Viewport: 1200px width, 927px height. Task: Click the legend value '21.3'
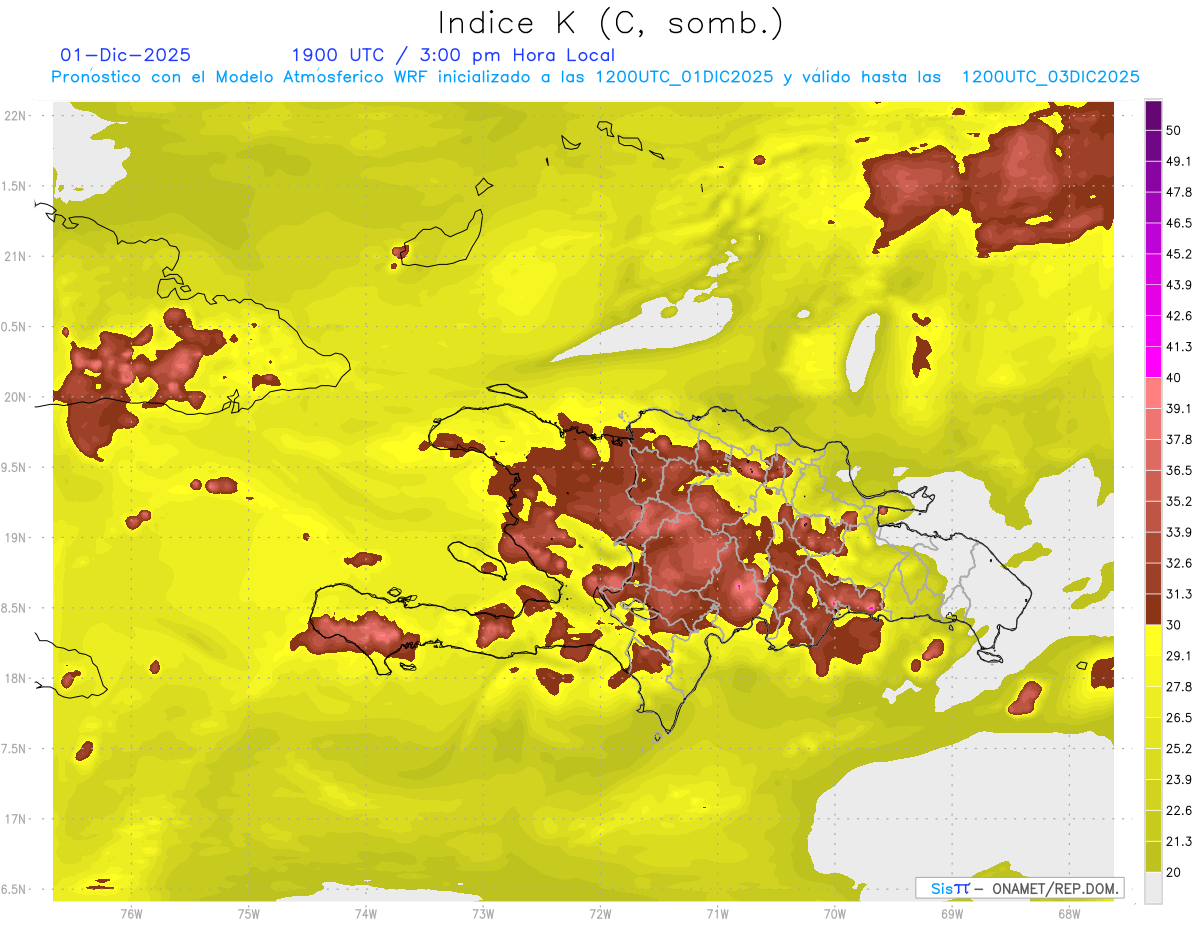point(1180,842)
